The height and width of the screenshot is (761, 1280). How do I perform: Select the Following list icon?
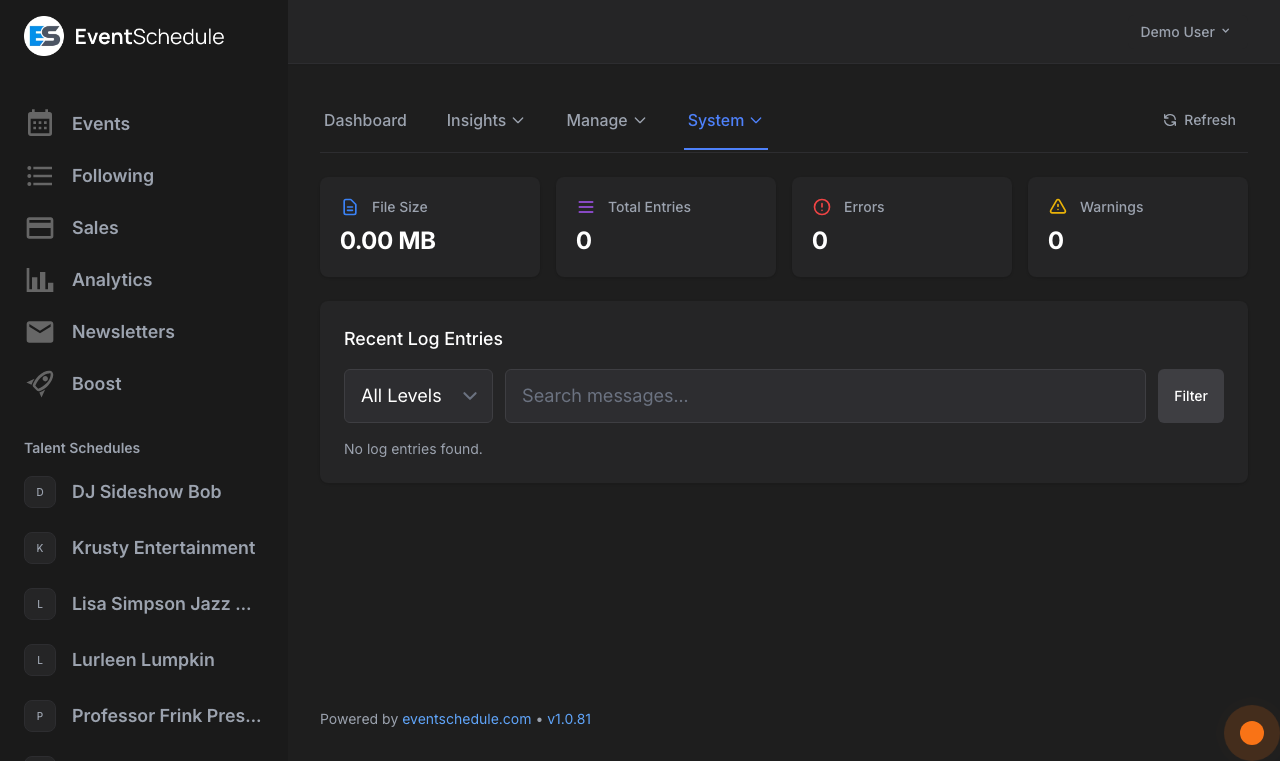click(40, 176)
